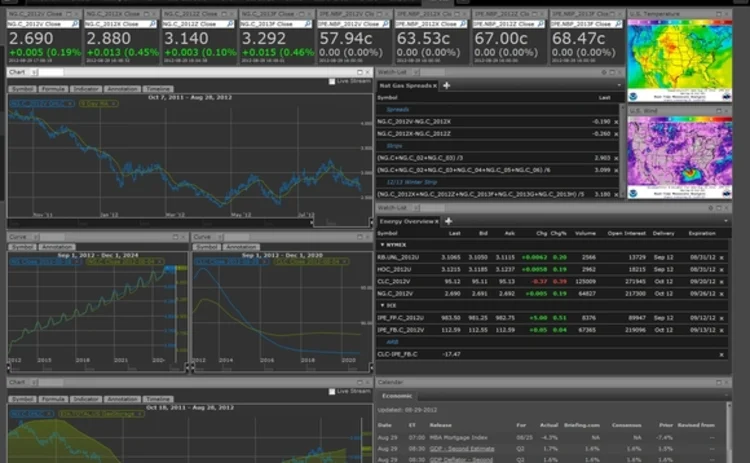
Task: Click search icon in NG.C_2013F quote box
Action: click(x=308, y=23)
